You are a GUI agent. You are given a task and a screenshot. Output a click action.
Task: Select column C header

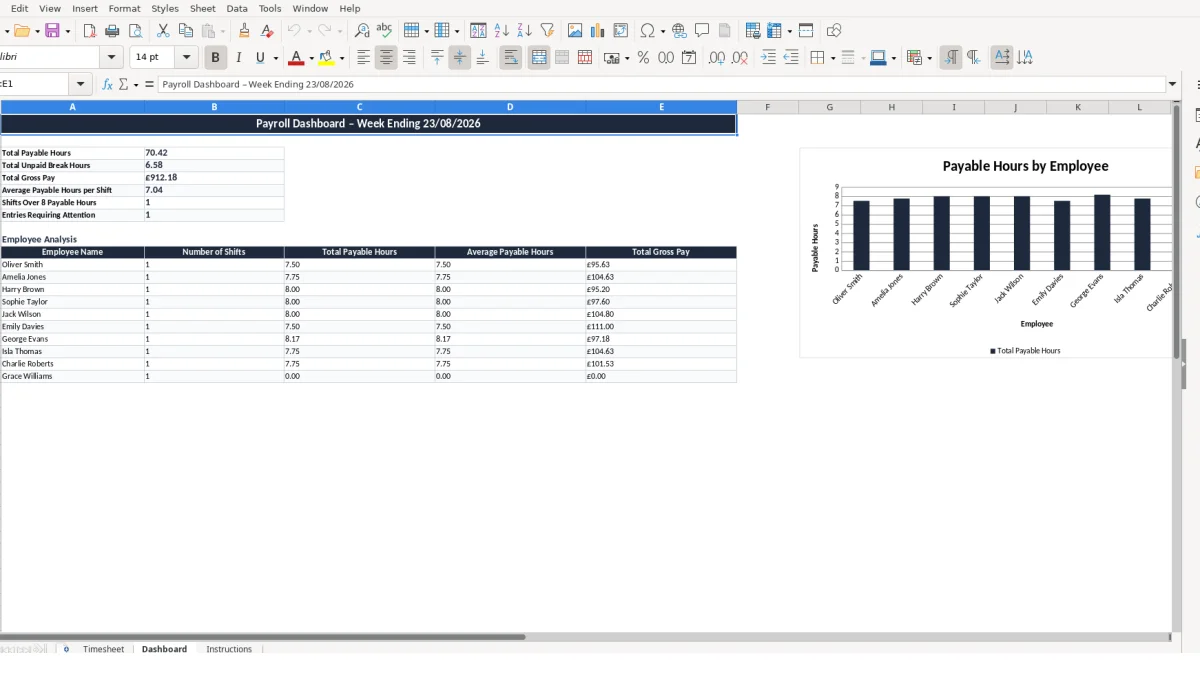pos(359,107)
